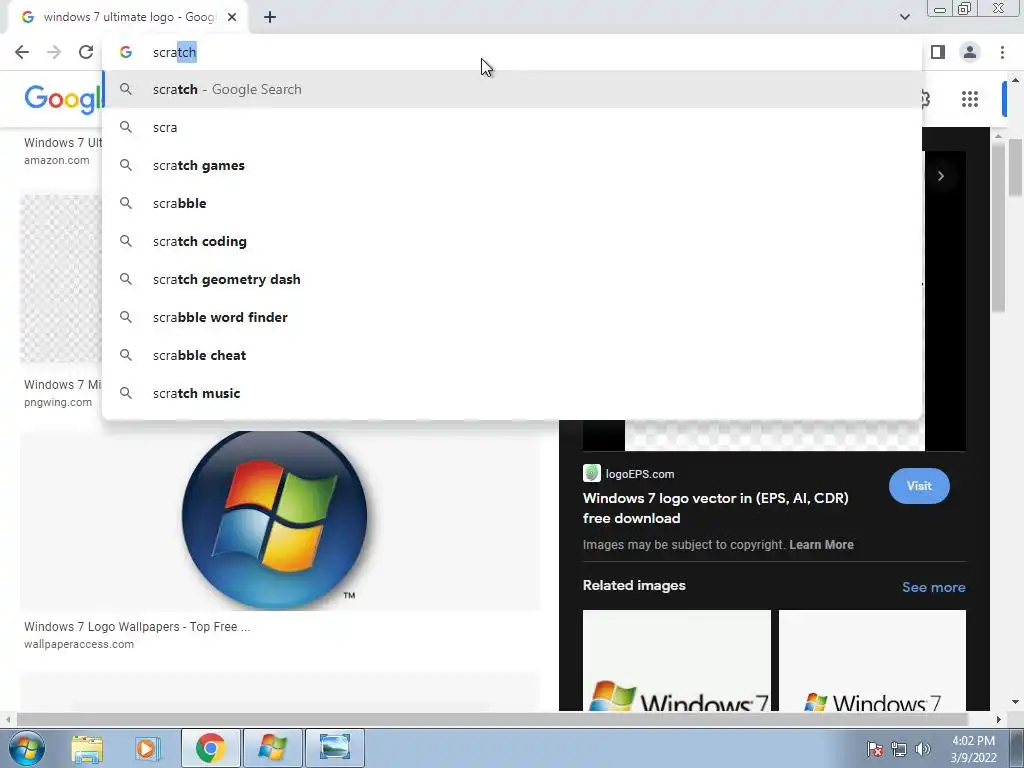Open the volume speaker tray icon

[x=923, y=749]
